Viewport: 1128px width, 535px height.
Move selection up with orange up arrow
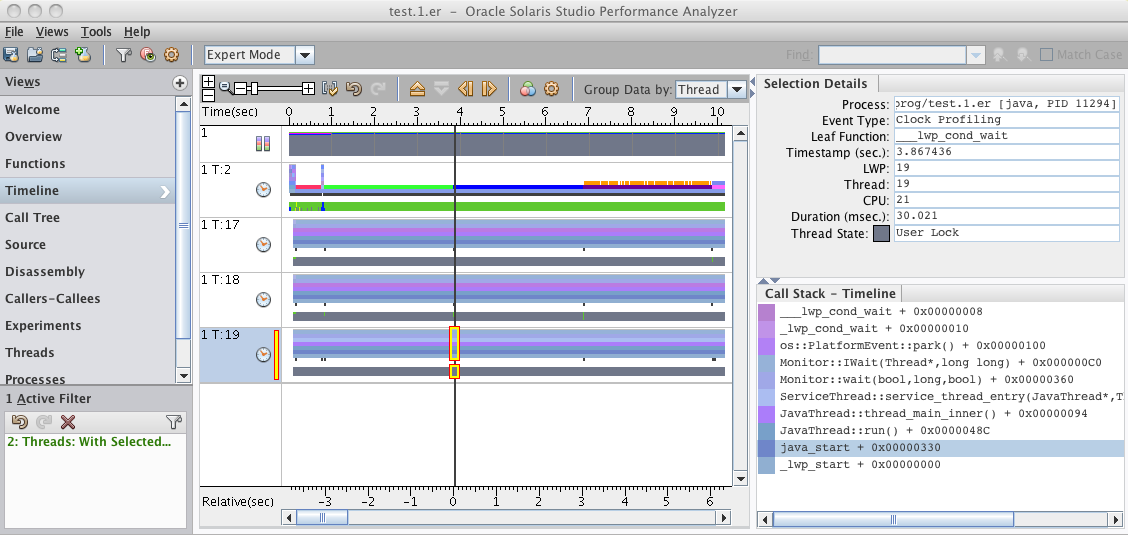(x=417, y=88)
